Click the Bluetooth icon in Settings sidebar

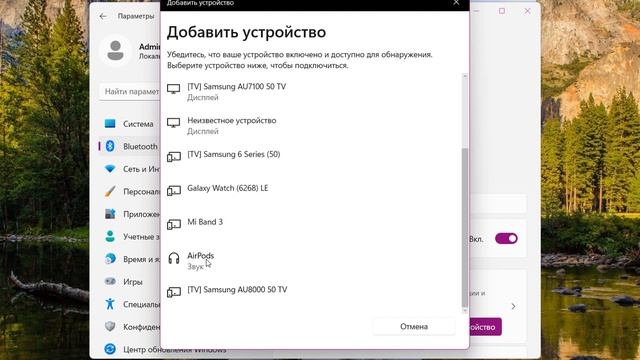110,146
